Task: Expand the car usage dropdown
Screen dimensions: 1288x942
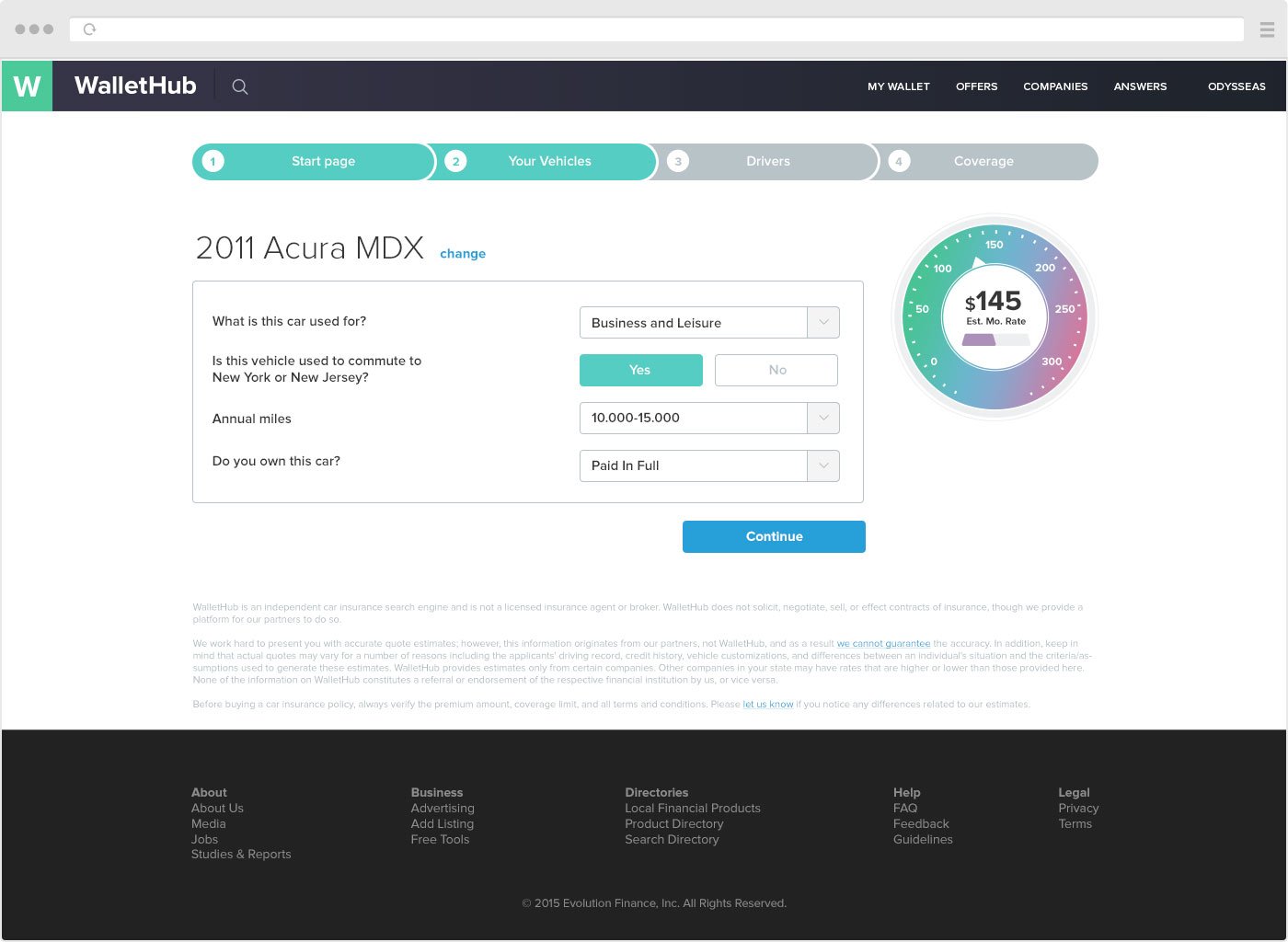Action: (x=823, y=323)
